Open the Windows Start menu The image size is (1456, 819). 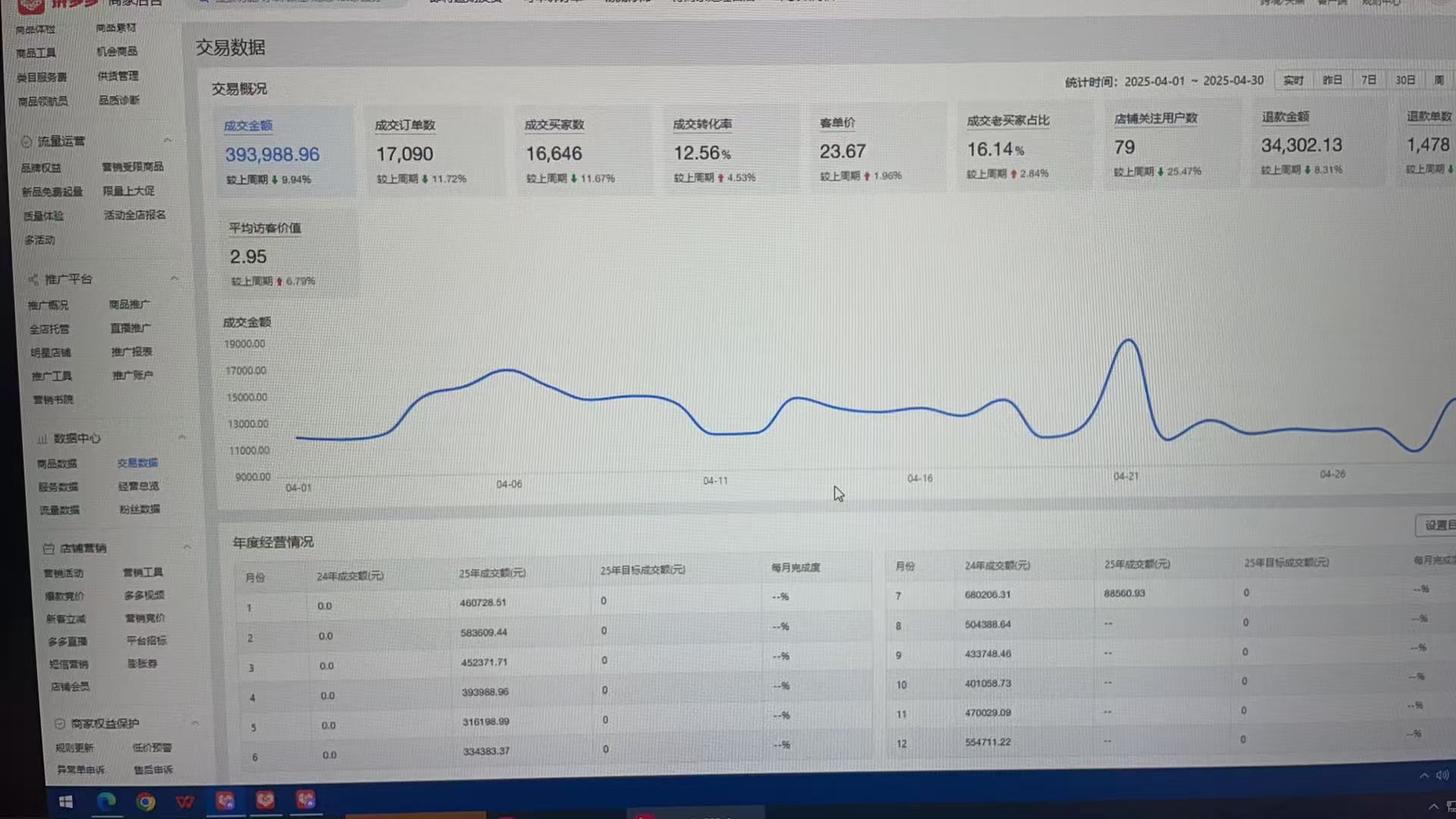[x=66, y=802]
